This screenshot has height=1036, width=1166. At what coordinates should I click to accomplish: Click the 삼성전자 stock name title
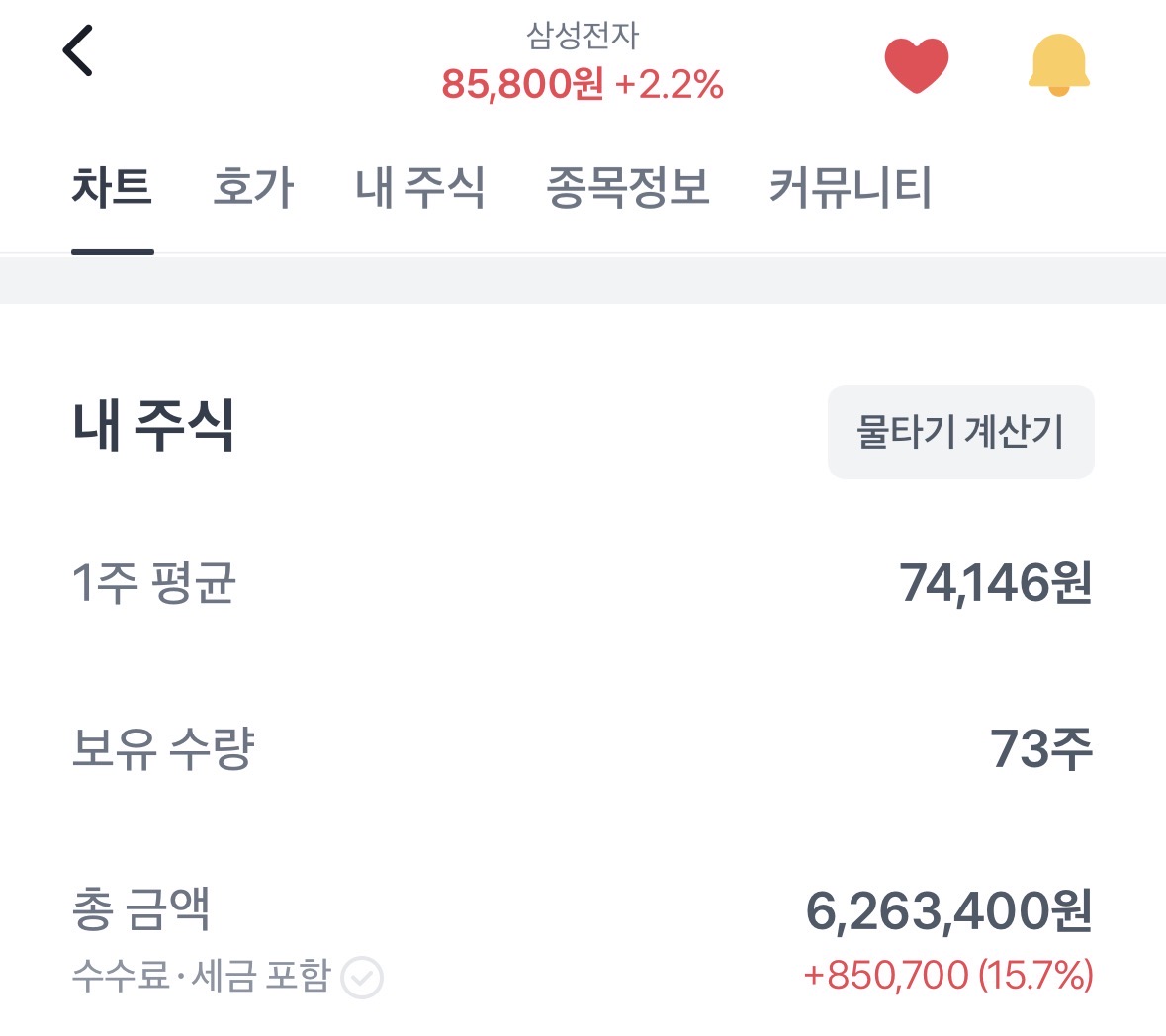pyautogui.click(x=583, y=37)
